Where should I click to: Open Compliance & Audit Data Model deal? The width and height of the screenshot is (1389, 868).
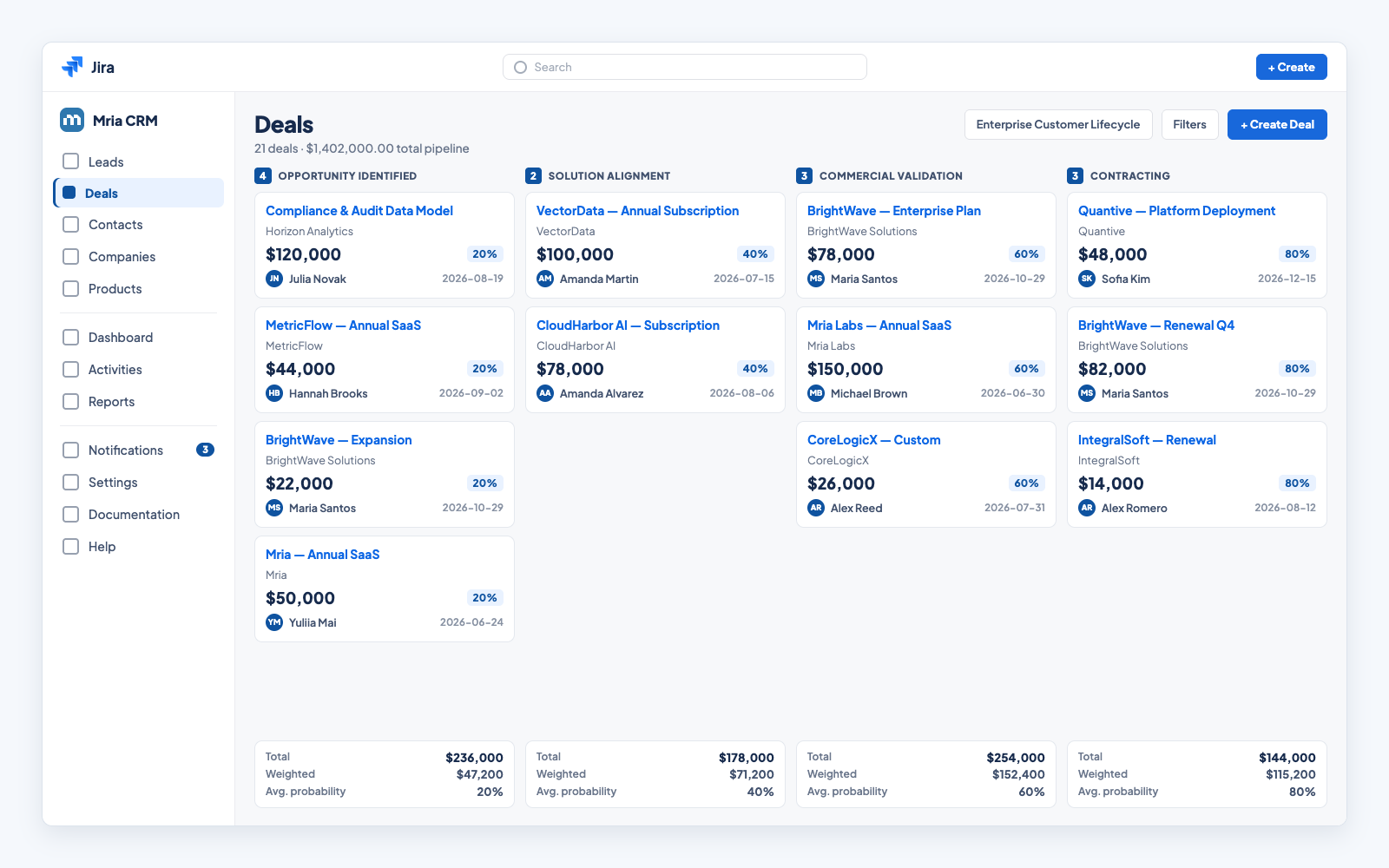pos(359,211)
